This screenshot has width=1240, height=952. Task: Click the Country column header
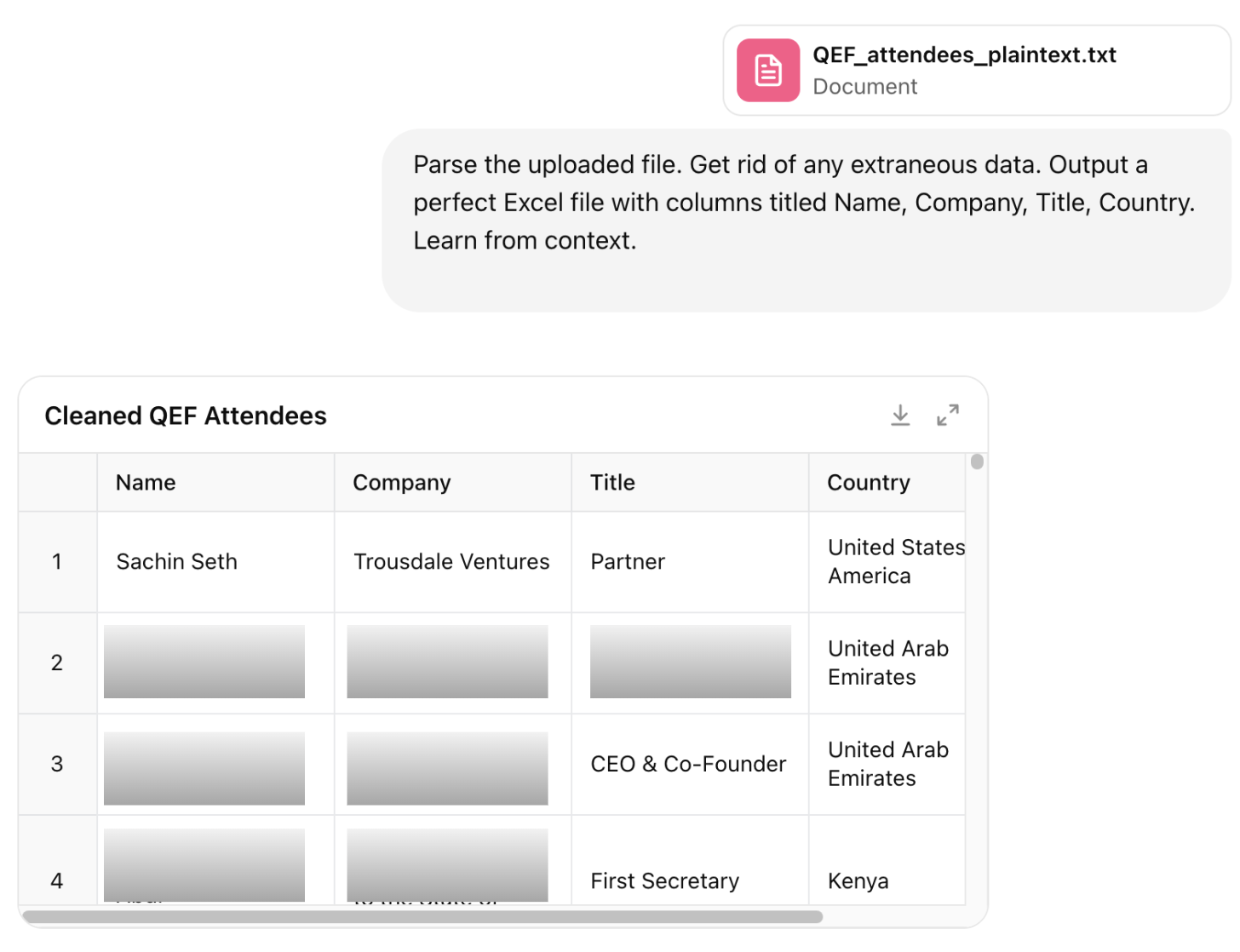(868, 483)
